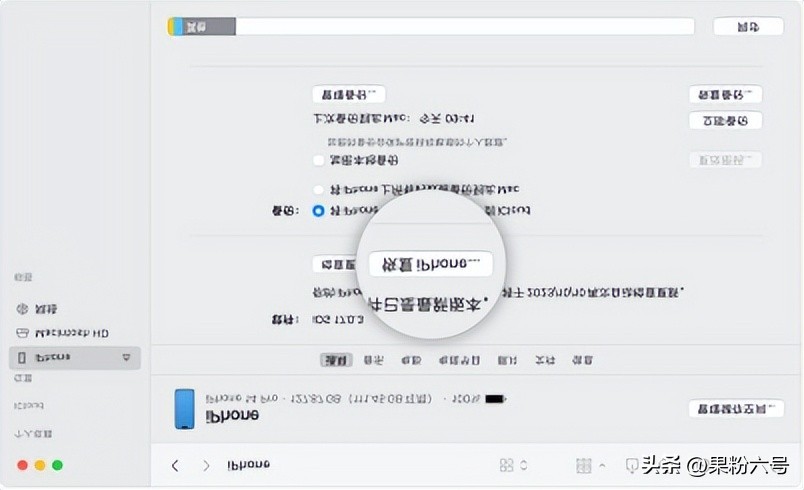The height and width of the screenshot is (490, 804).
Task: Click the selected blue backup radio button
Action: pyautogui.click(x=318, y=211)
